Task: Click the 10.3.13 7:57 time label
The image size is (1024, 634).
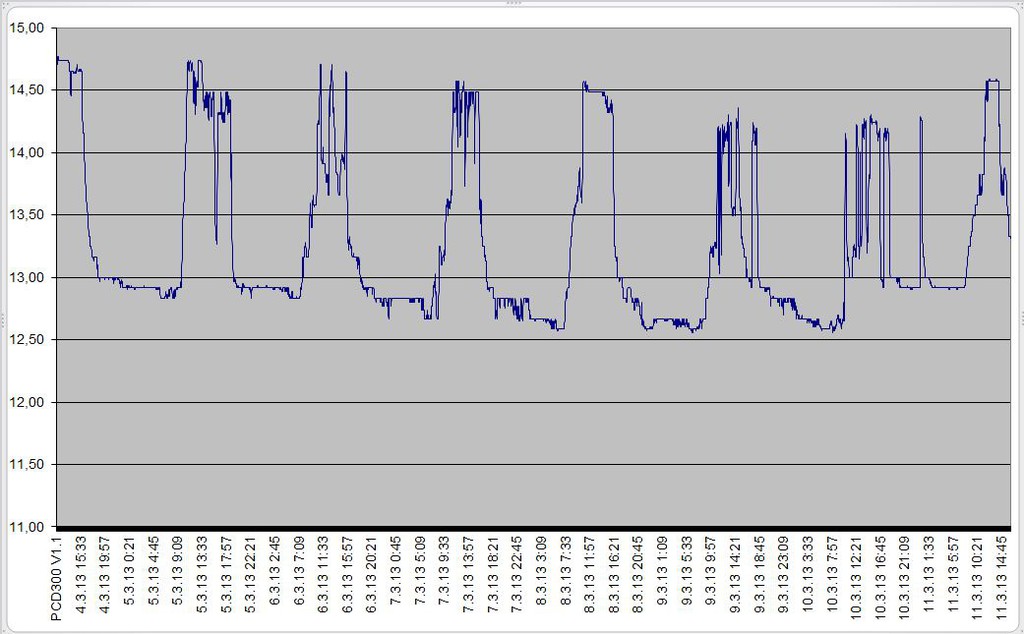Action: click(831, 575)
